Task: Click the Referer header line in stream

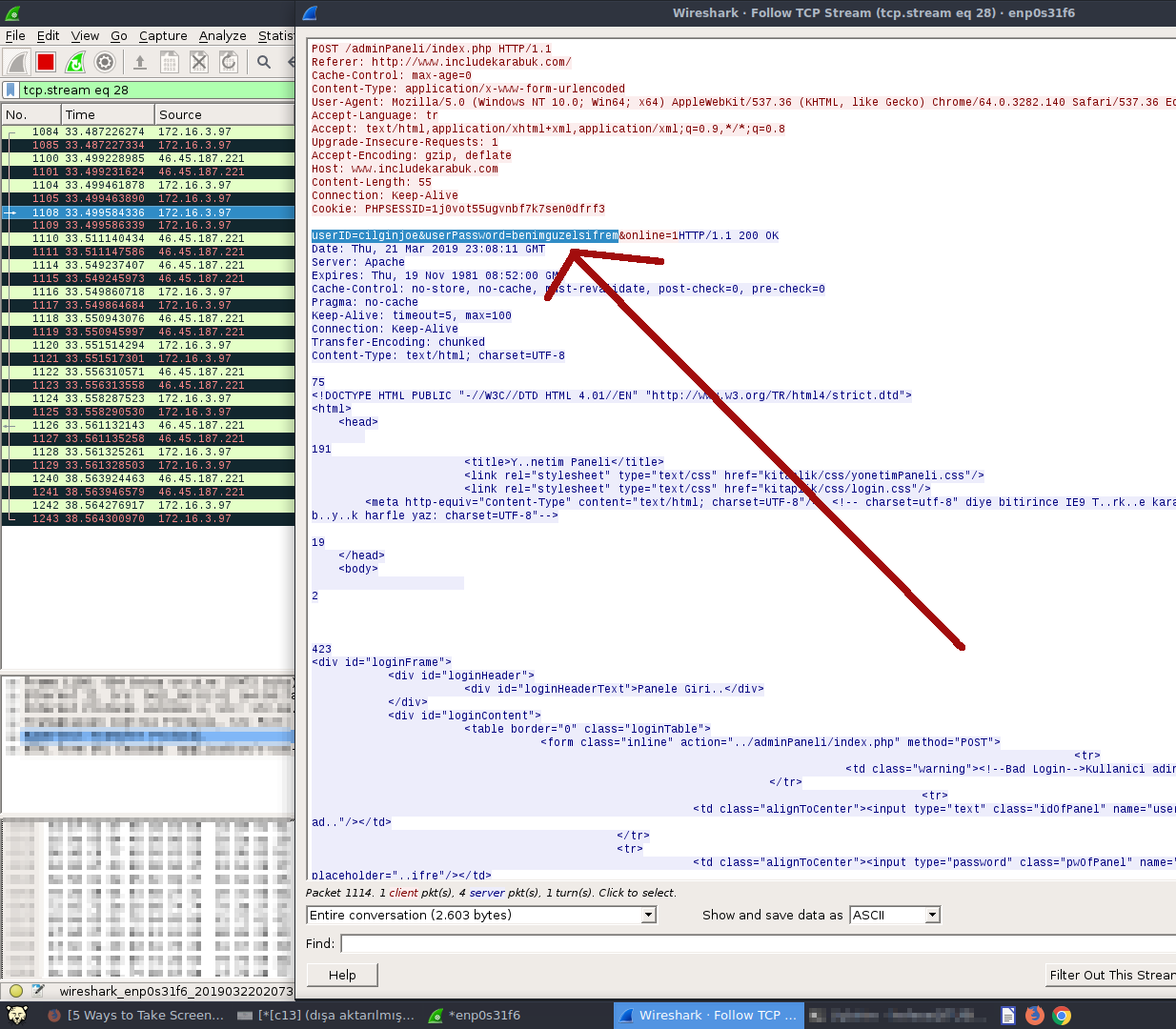Action: click(x=441, y=62)
